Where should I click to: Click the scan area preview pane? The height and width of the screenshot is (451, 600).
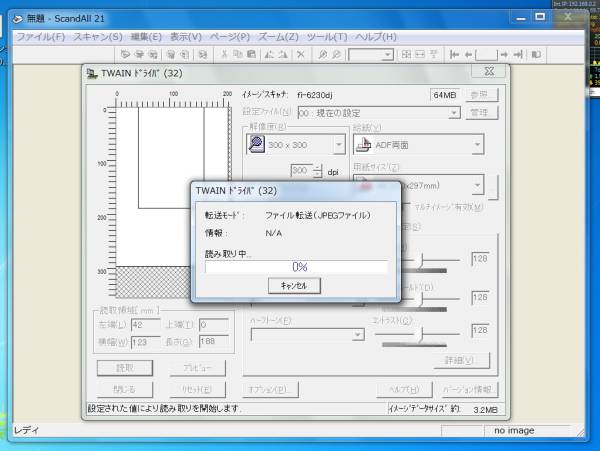coord(172,203)
